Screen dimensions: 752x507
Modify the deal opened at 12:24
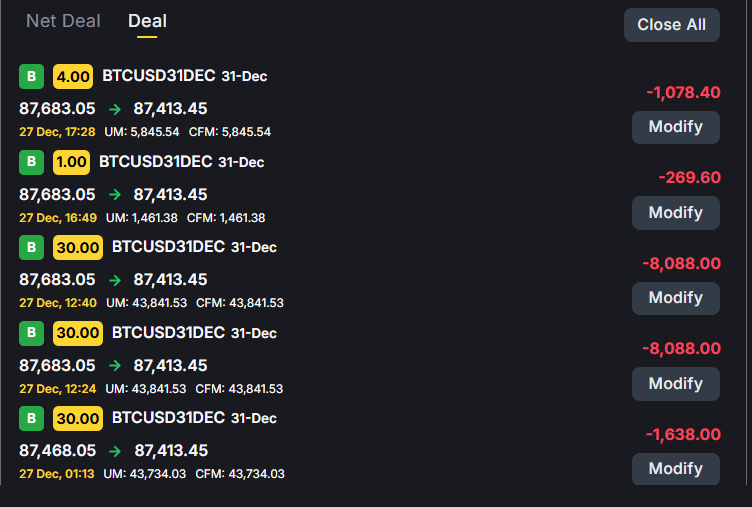[675, 384]
